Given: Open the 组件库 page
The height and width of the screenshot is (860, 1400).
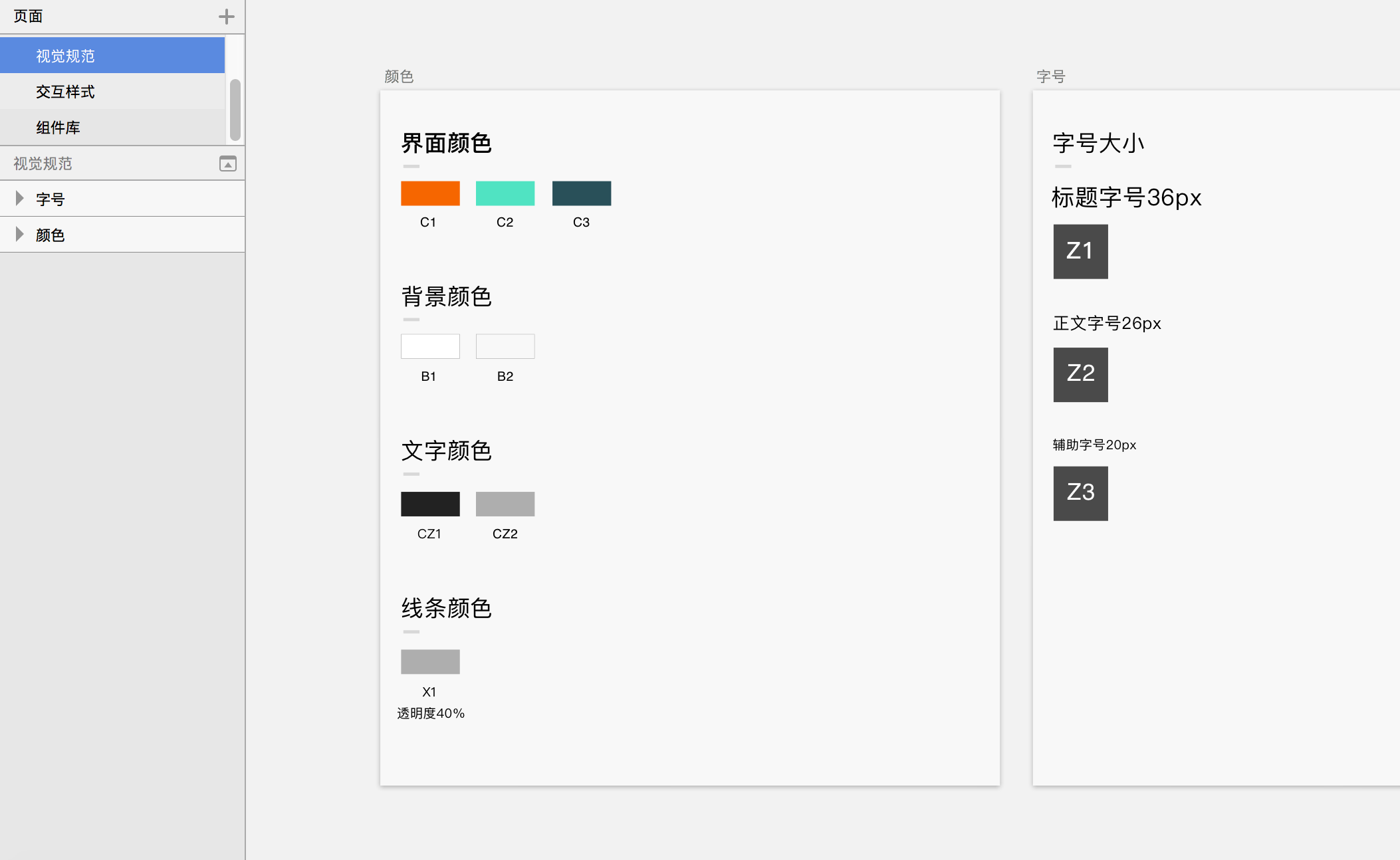Looking at the screenshot, I should pos(58,128).
